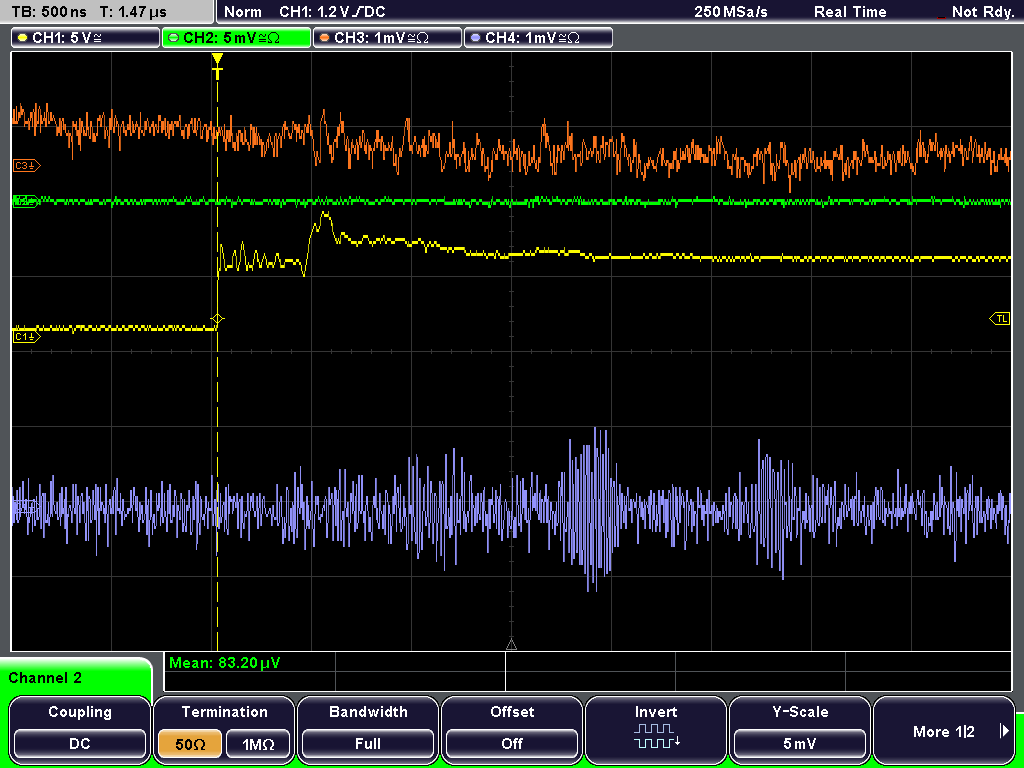Toggle the Invert waveform button
The image size is (1024, 768).
coord(656,729)
